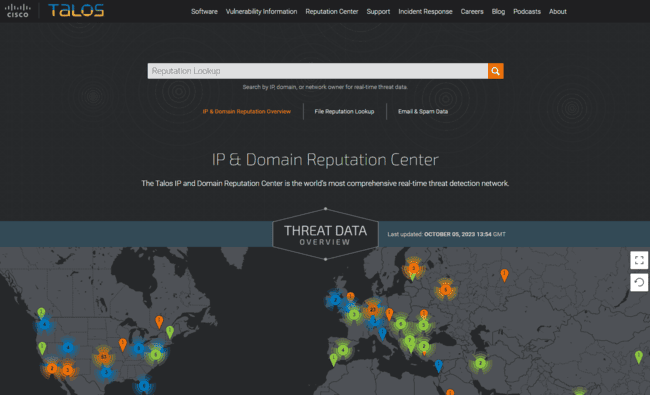
Task: Open the green 7 cluster near Greece
Action: pos(410,341)
